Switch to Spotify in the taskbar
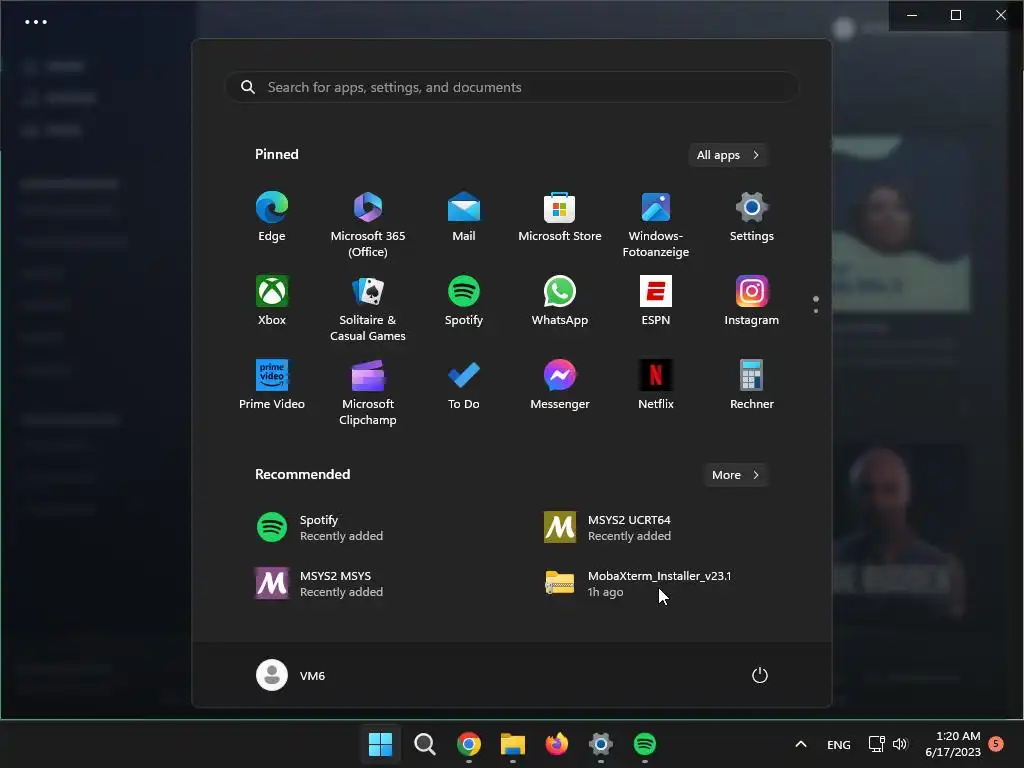1024x768 pixels. (645, 744)
